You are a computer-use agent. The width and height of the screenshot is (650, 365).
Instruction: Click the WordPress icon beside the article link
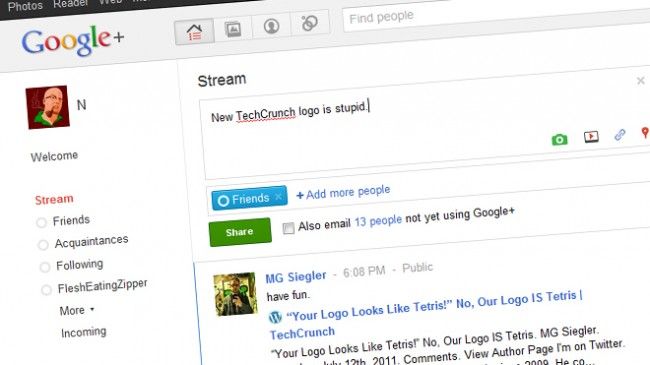[275, 317]
